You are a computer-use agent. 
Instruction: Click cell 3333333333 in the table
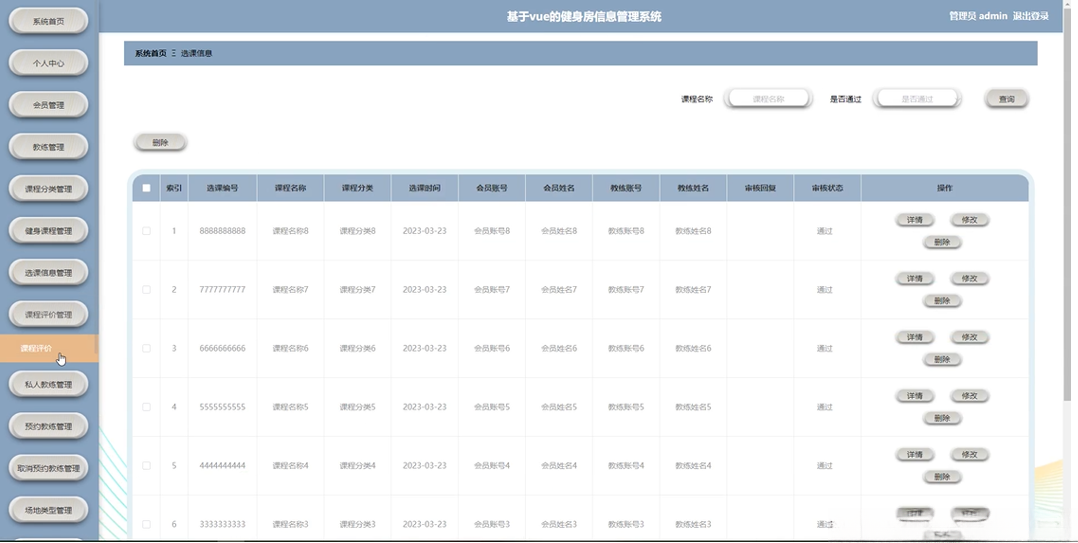(222, 524)
